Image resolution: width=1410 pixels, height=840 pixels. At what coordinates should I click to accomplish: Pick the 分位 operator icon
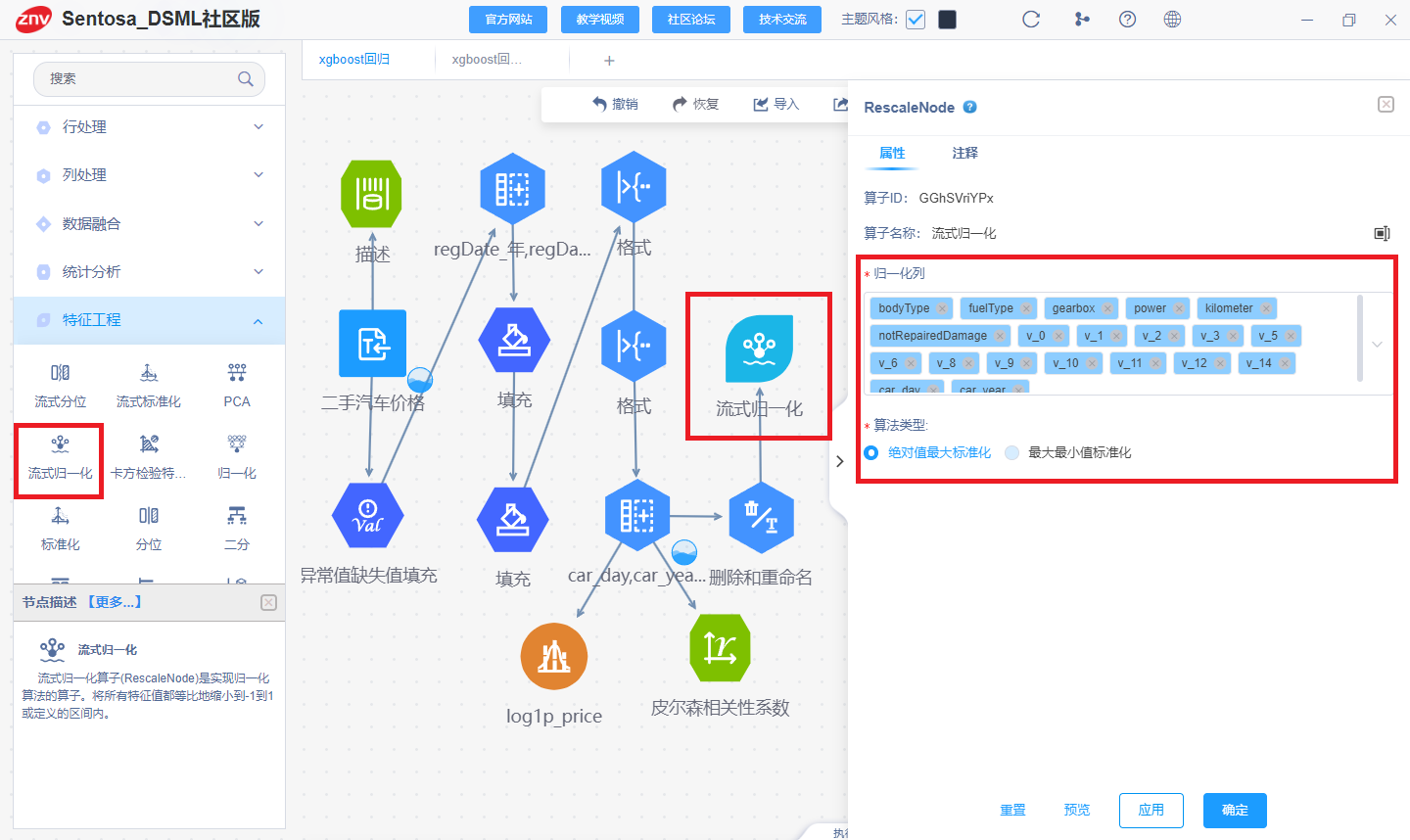(x=148, y=516)
